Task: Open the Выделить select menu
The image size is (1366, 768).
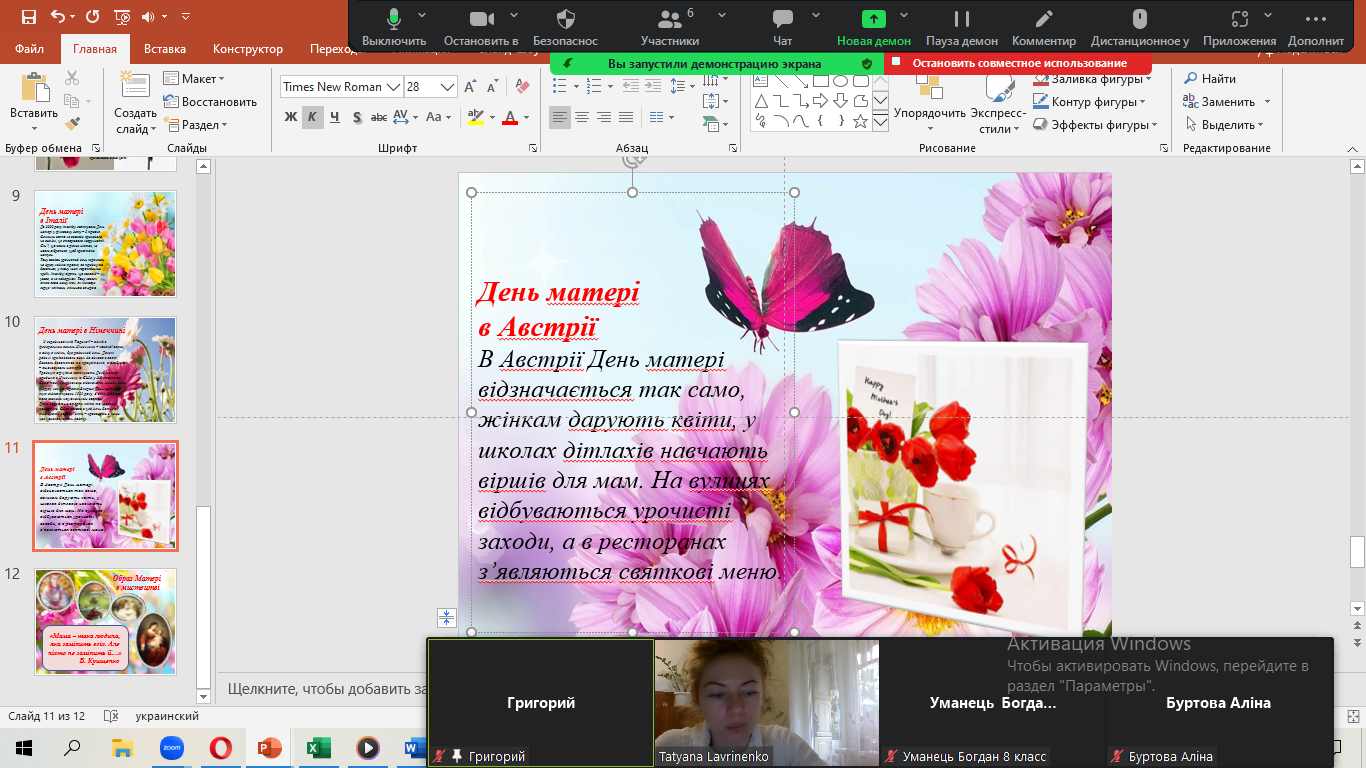Action: 1224,125
